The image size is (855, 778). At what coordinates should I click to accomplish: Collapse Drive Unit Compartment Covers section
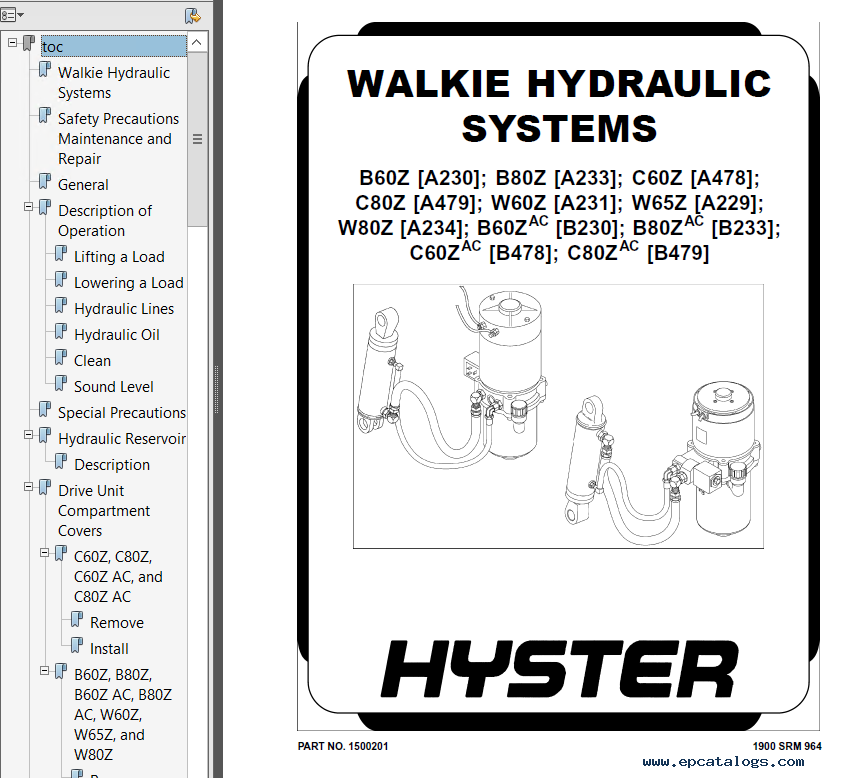[28, 487]
